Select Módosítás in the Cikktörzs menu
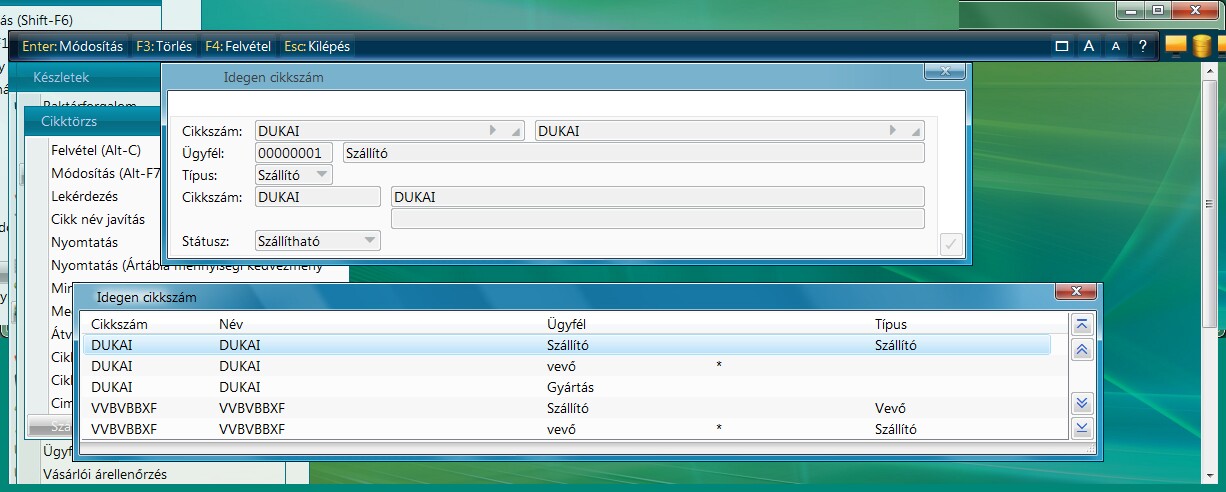1226x492 pixels. pyautogui.click(x=105, y=173)
